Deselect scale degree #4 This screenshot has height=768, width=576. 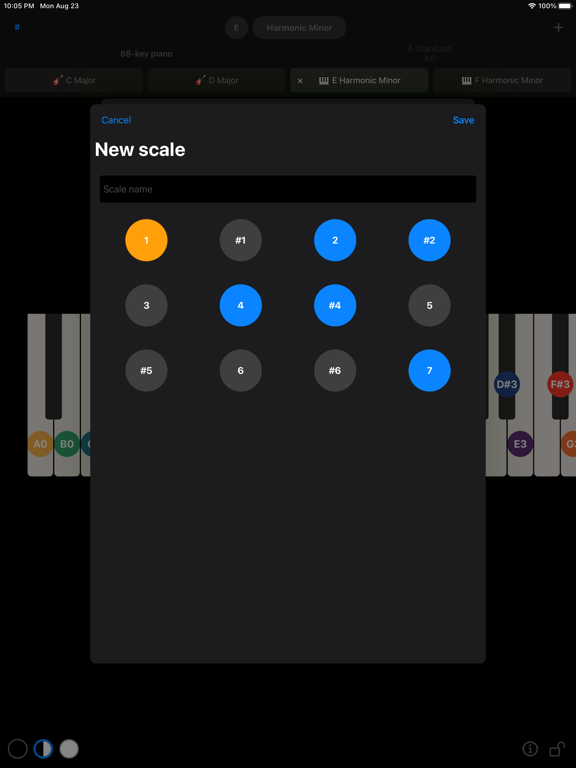pyautogui.click(x=335, y=305)
